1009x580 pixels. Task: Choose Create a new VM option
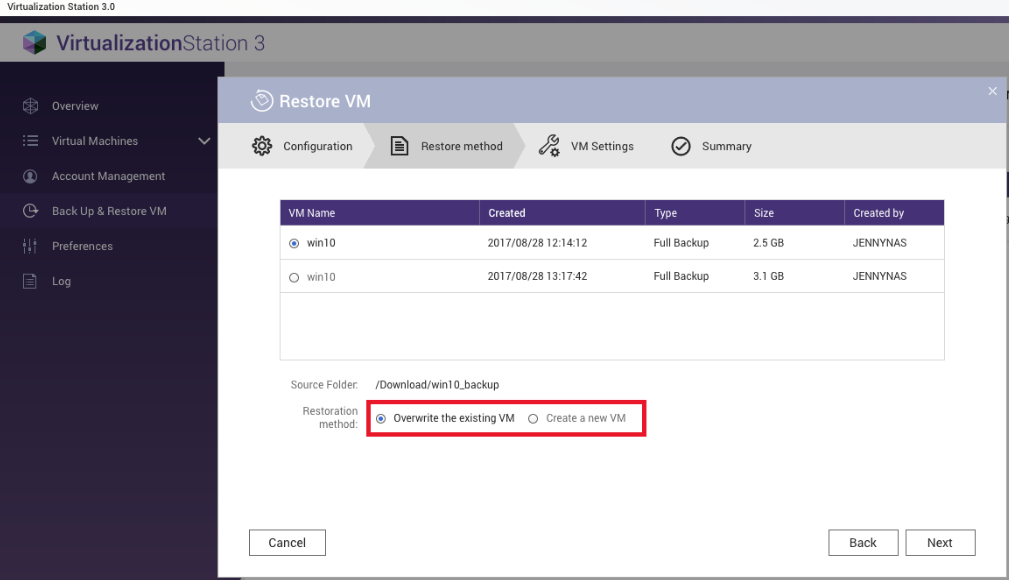(533, 418)
